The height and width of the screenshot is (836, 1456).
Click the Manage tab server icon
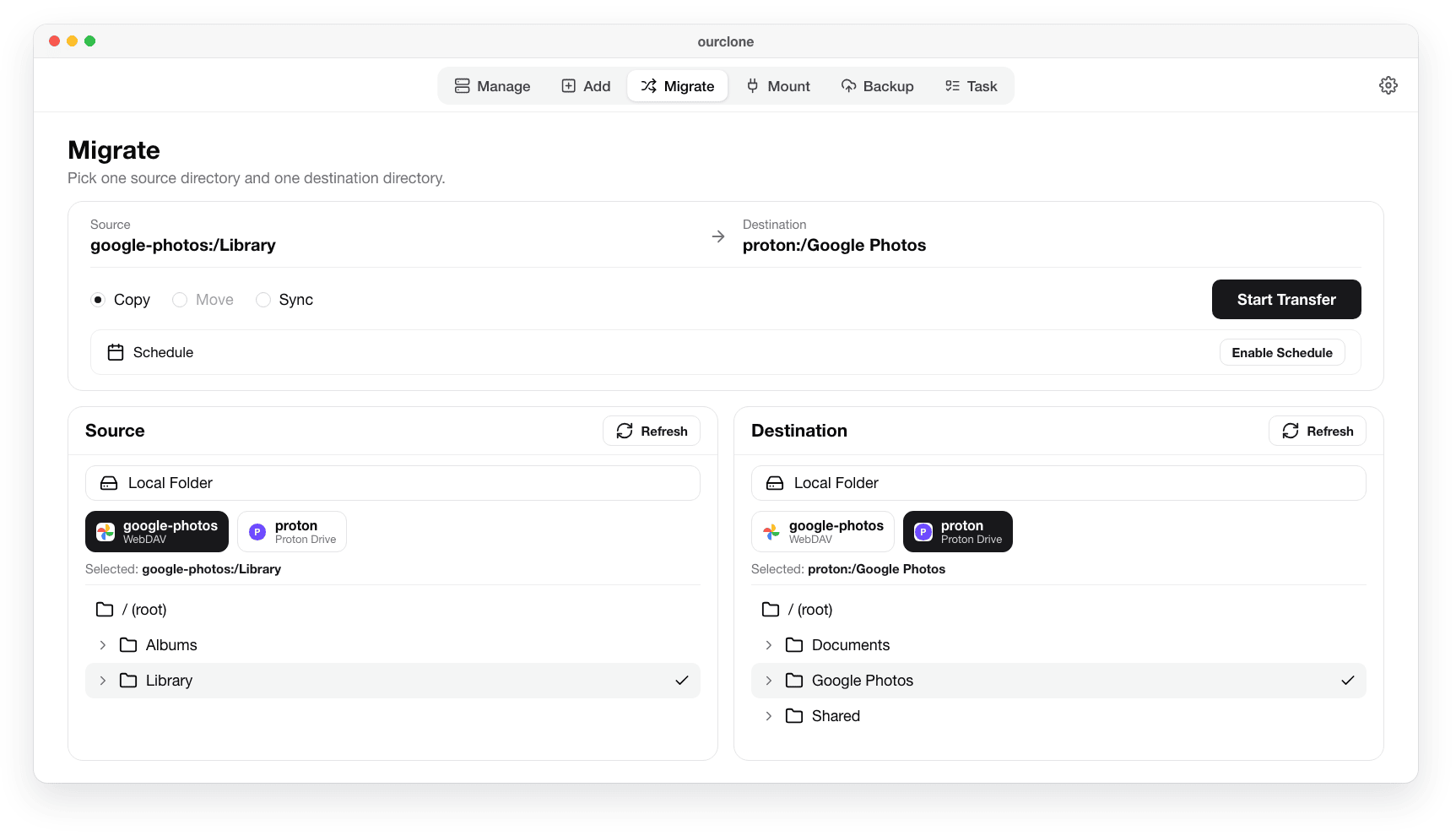(x=462, y=86)
